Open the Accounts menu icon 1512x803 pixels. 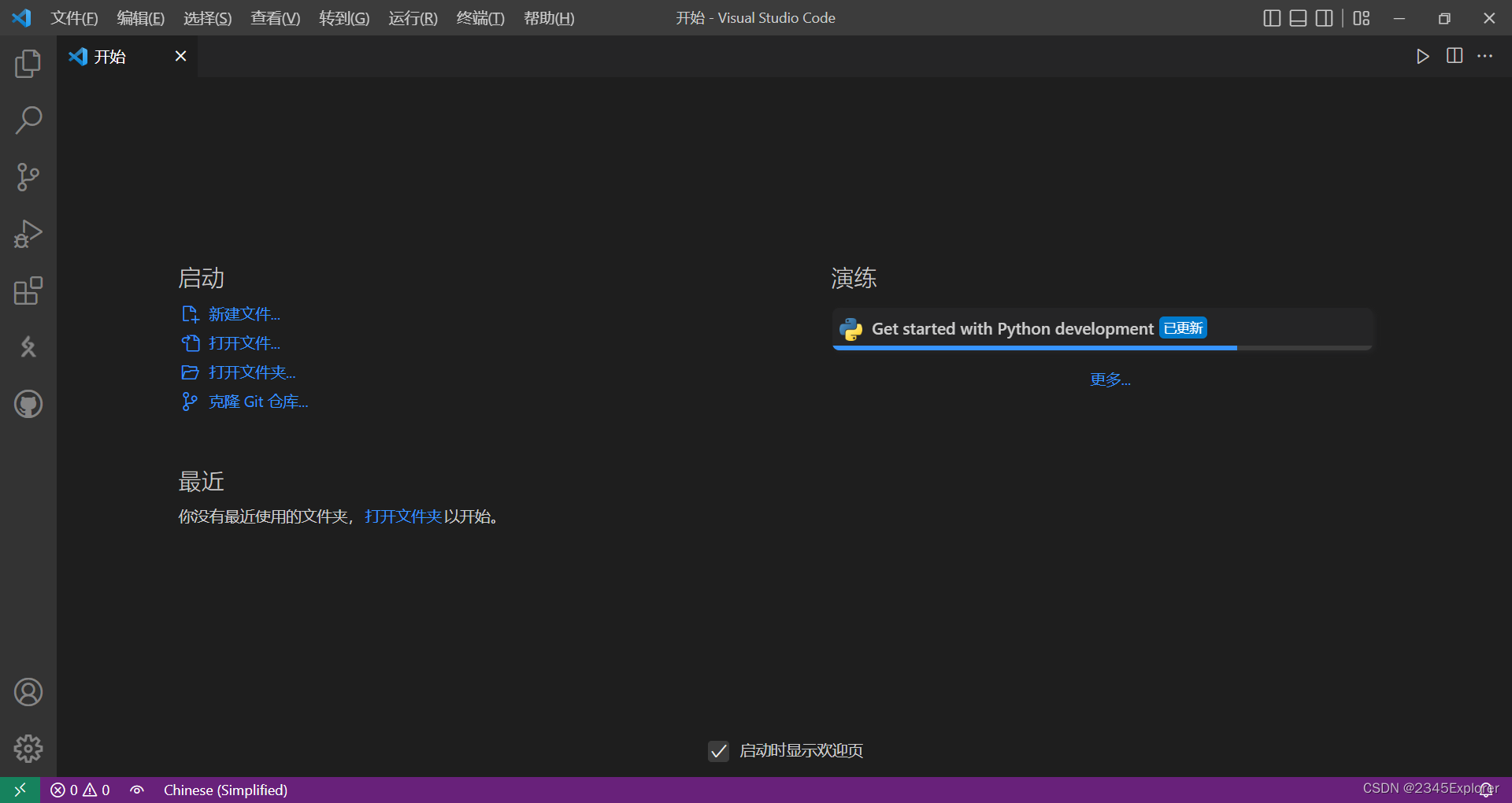(28, 692)
